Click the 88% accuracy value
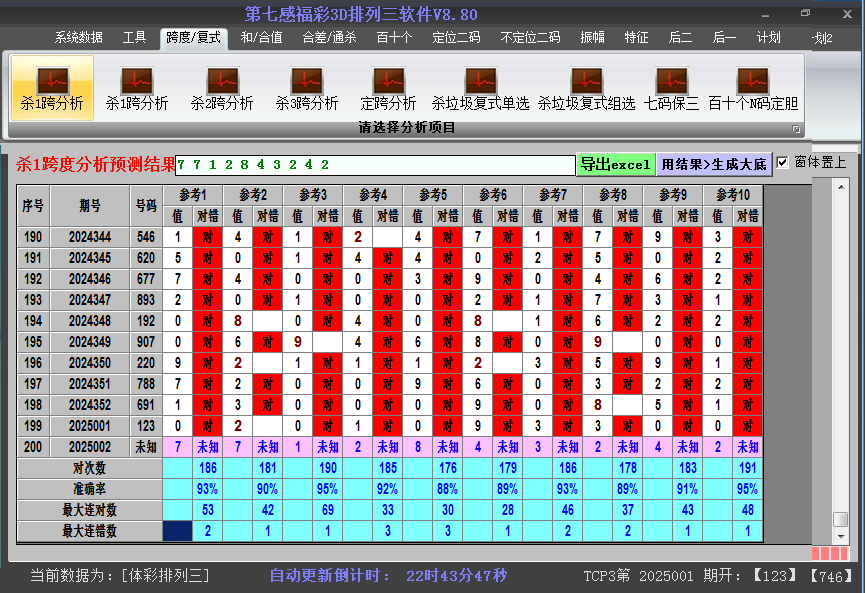This screenshot has width=865, height=593. coord(448,489)
